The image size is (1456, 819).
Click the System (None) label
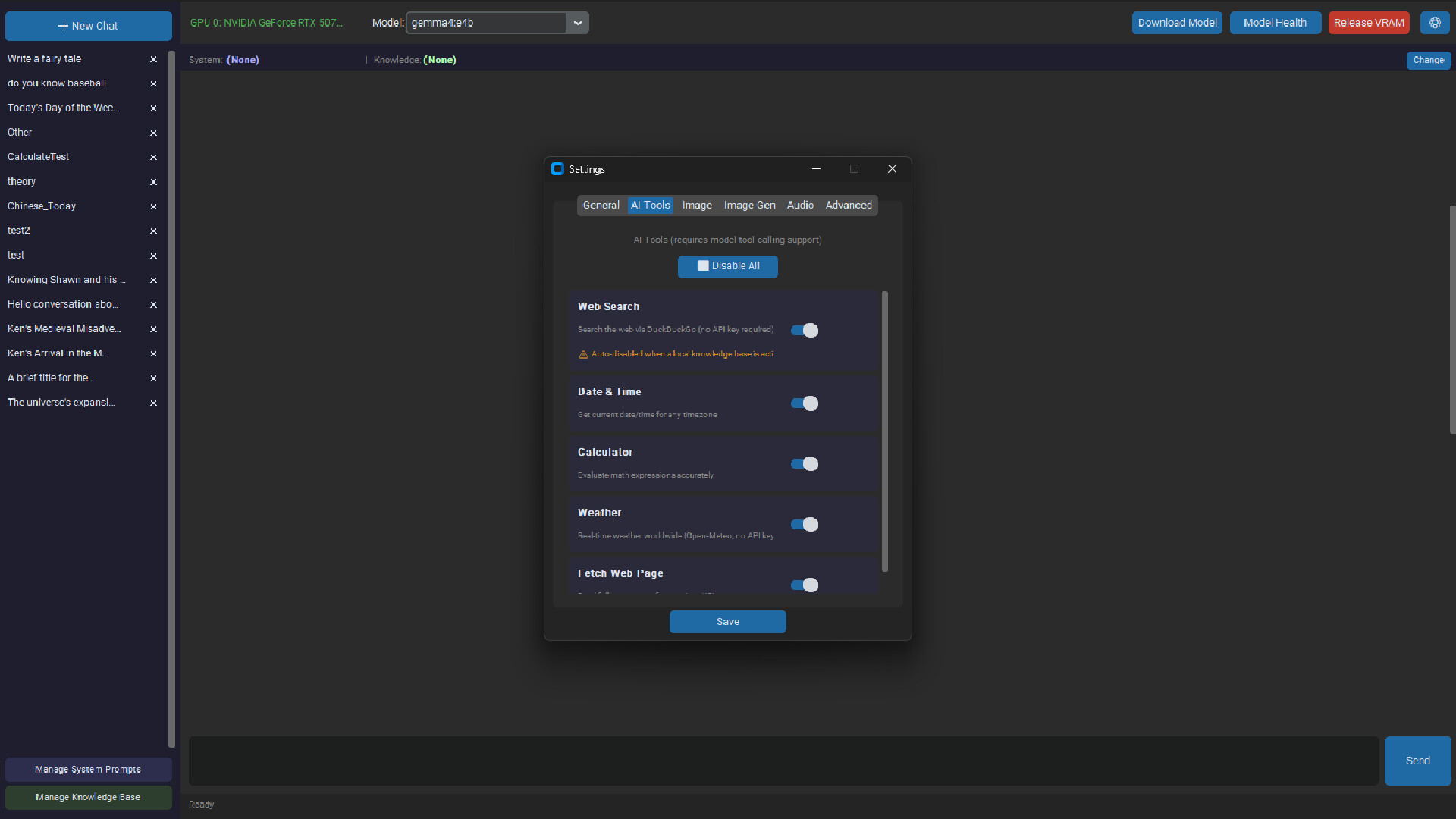coord(224,60)
